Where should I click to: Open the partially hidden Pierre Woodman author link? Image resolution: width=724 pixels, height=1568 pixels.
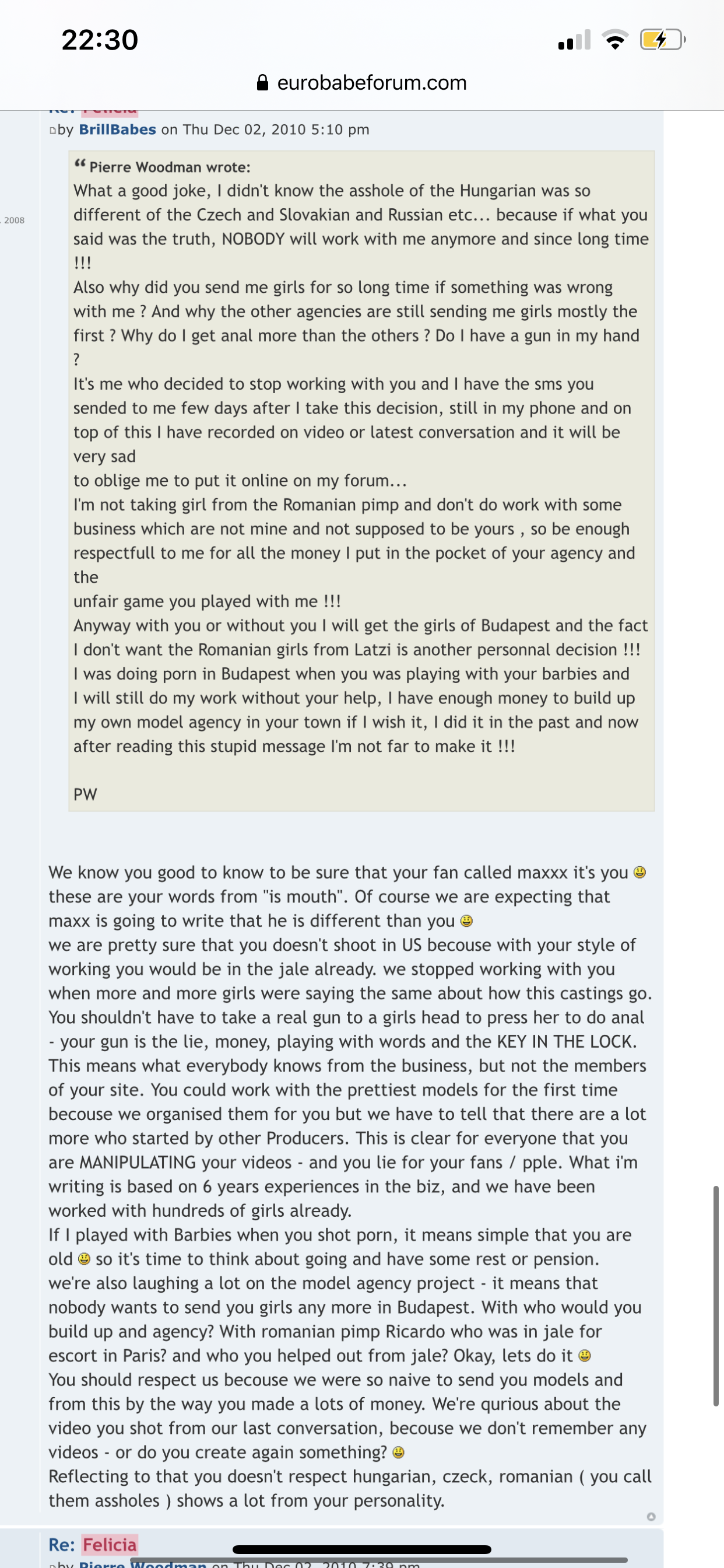tap(143, 1563)
